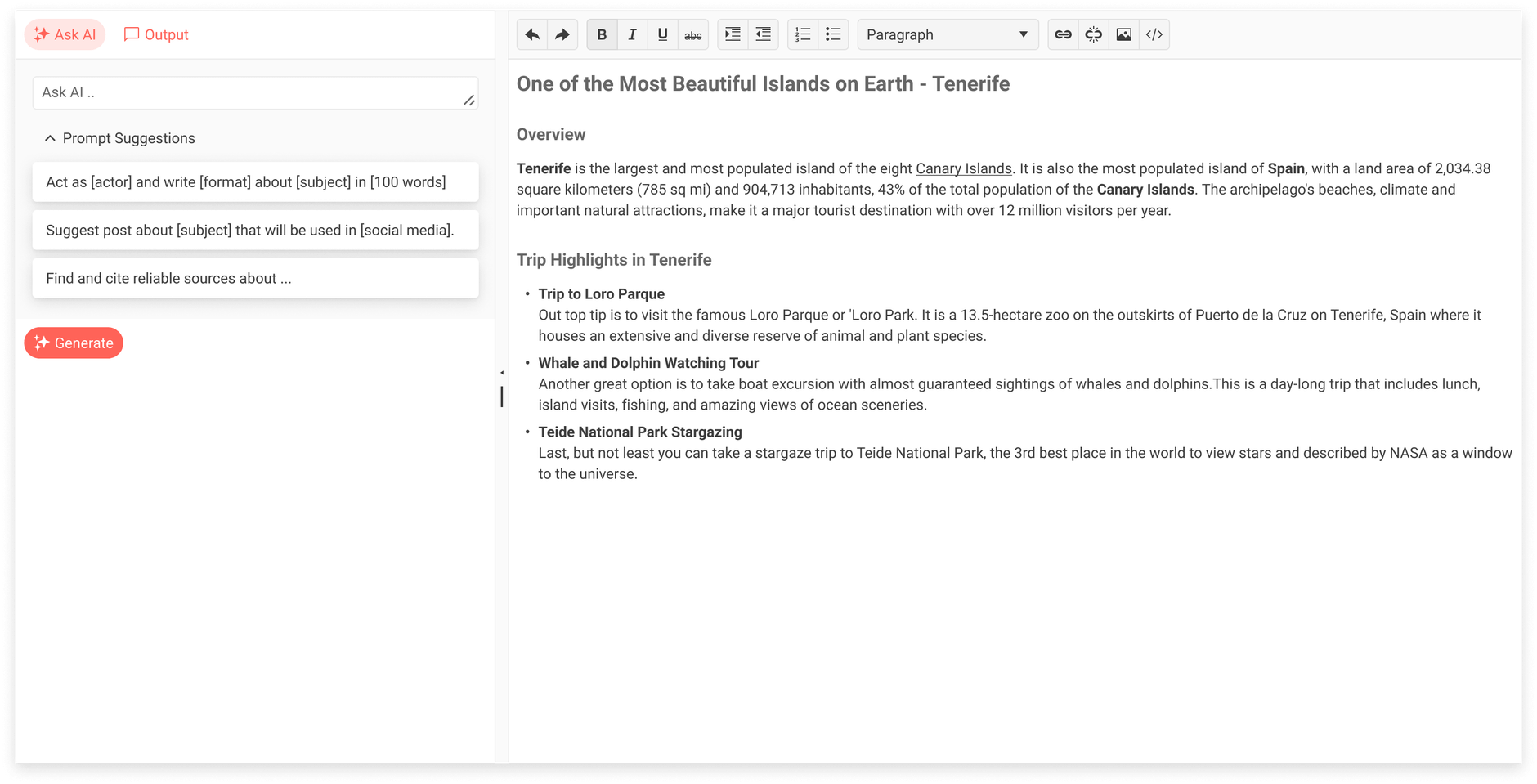The image size is (1537, 784).
Task: Toggle underline formatting
Action: click(x=662, y=34)
